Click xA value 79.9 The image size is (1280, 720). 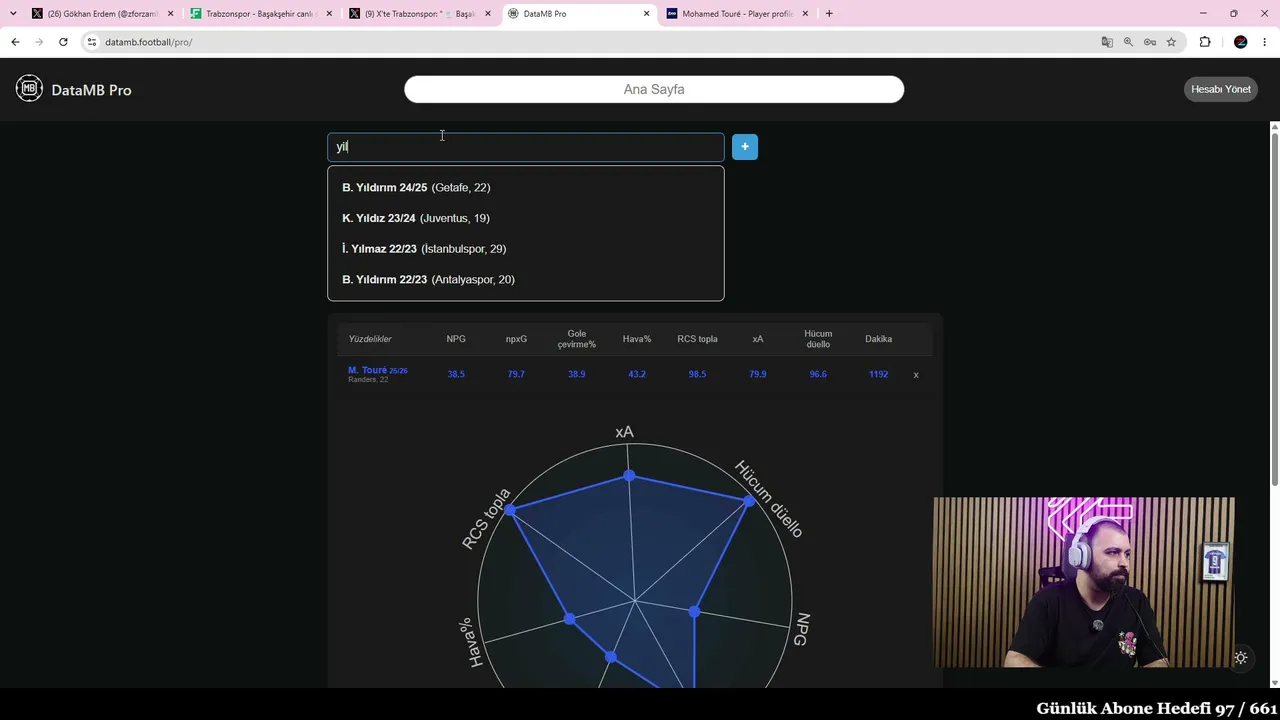click(x=758, y=374)
